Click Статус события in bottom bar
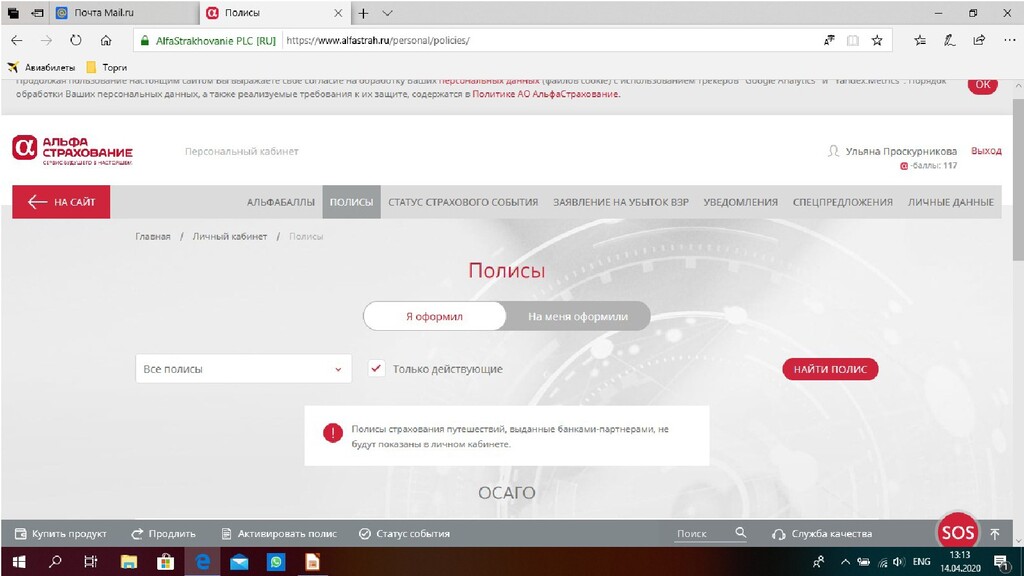The image size is (1024, 576). pos(405,534)
